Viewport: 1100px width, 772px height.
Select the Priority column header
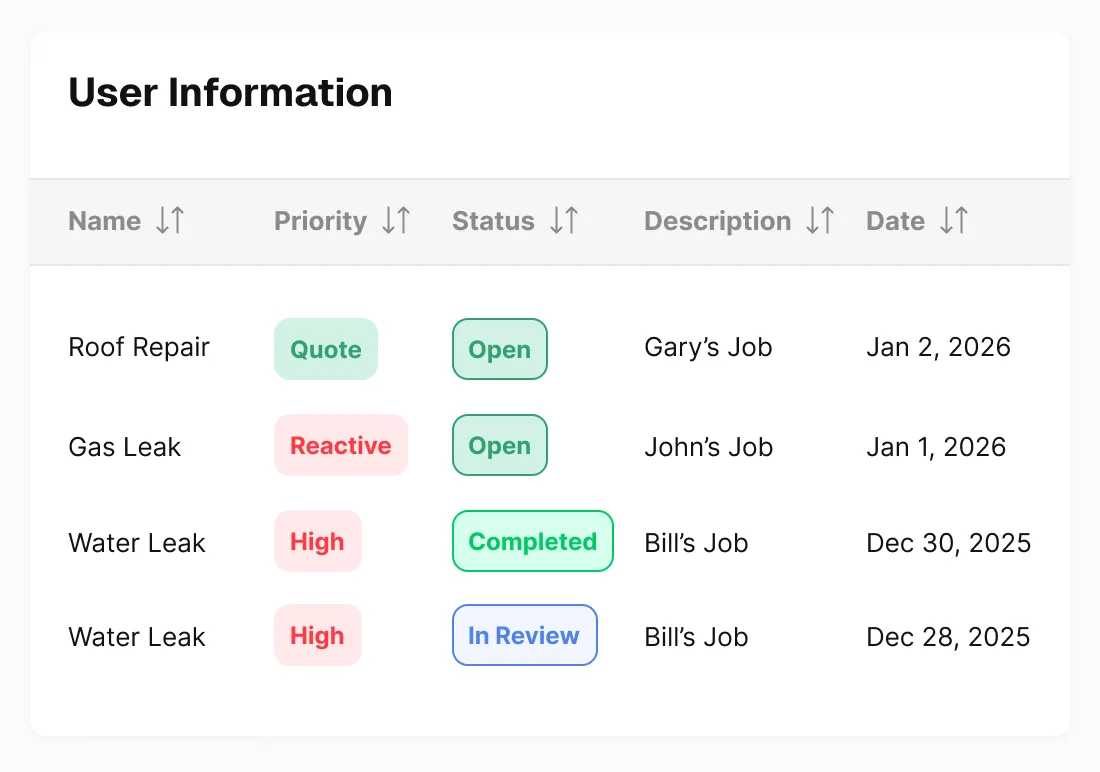(x=320, y=221)
